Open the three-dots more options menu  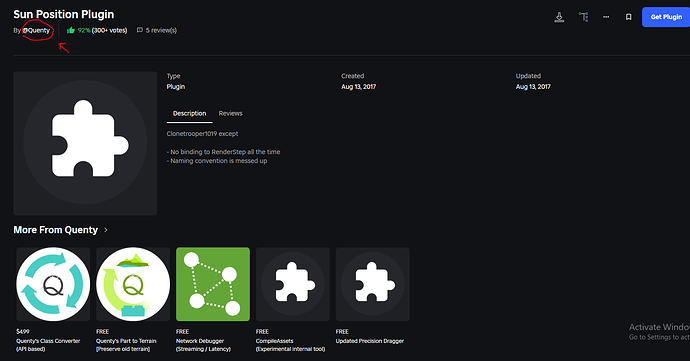[606, 17]
